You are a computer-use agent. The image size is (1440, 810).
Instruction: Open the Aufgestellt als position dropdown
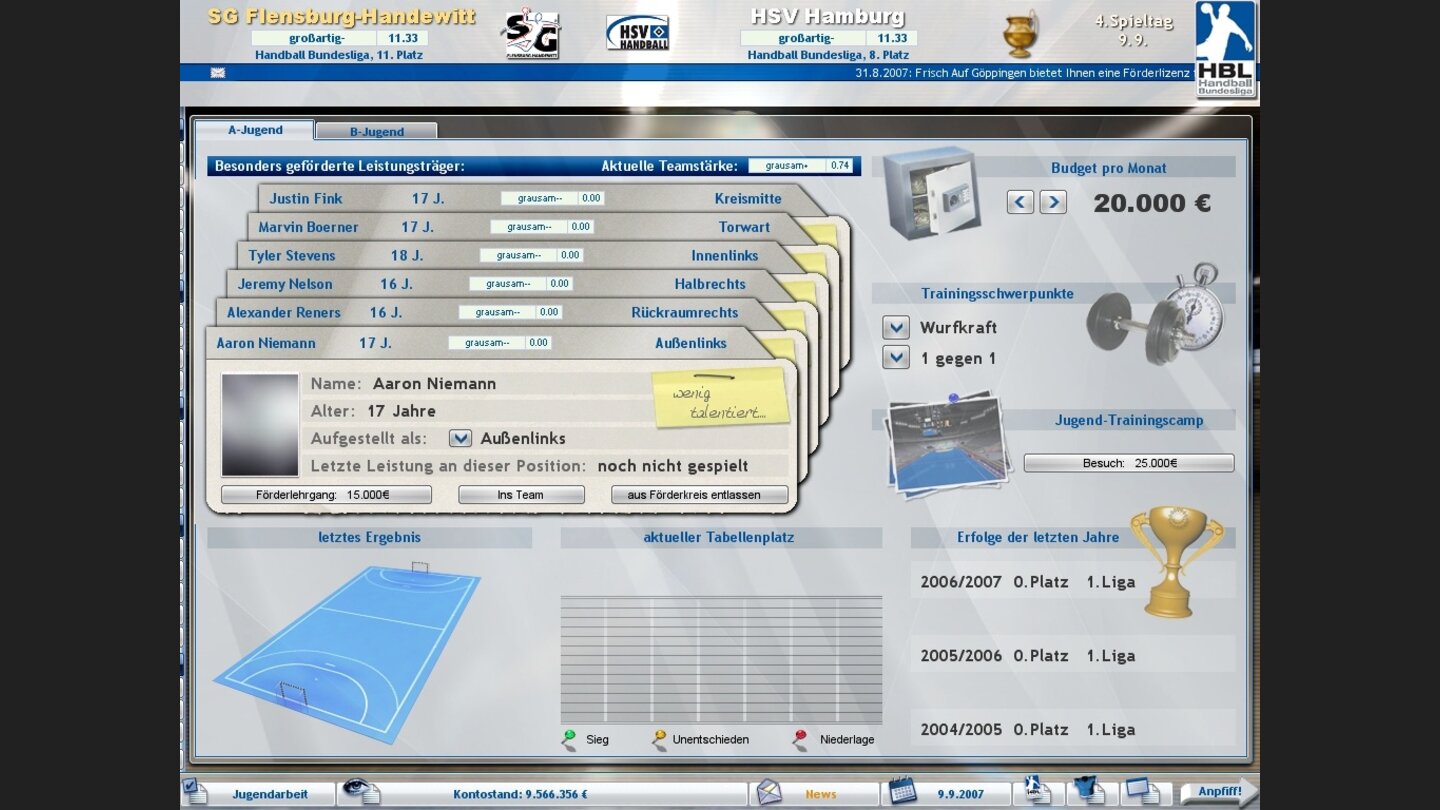[460, 438]
